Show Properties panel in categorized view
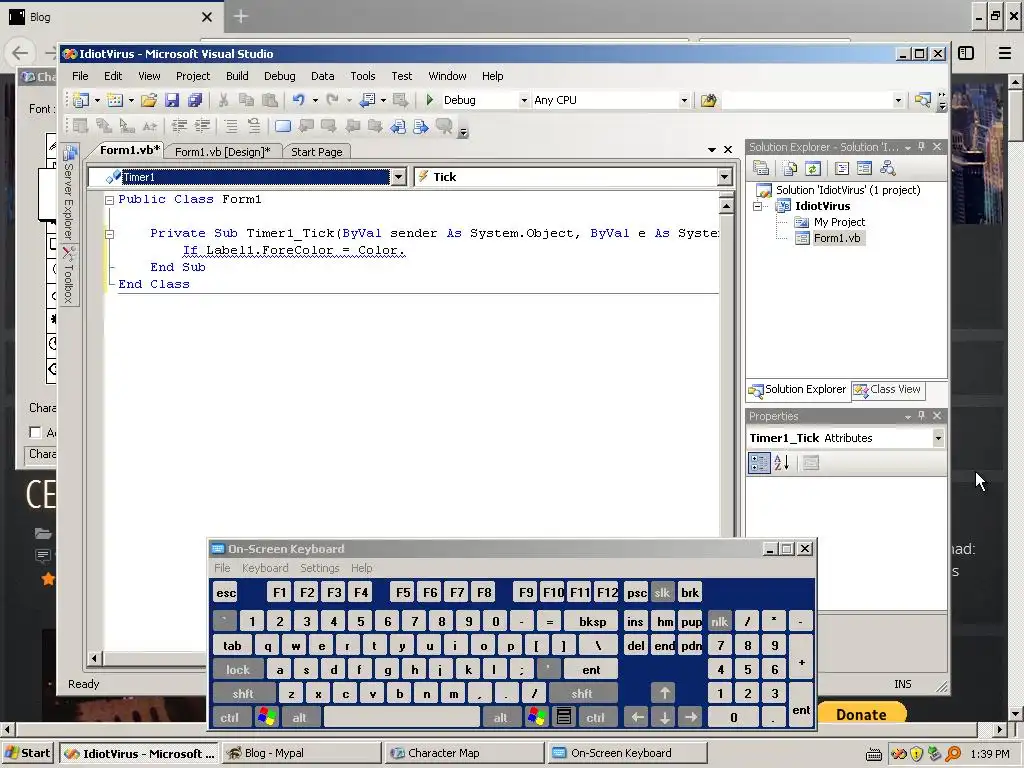 pyautogui.click(x=759, y=463)
